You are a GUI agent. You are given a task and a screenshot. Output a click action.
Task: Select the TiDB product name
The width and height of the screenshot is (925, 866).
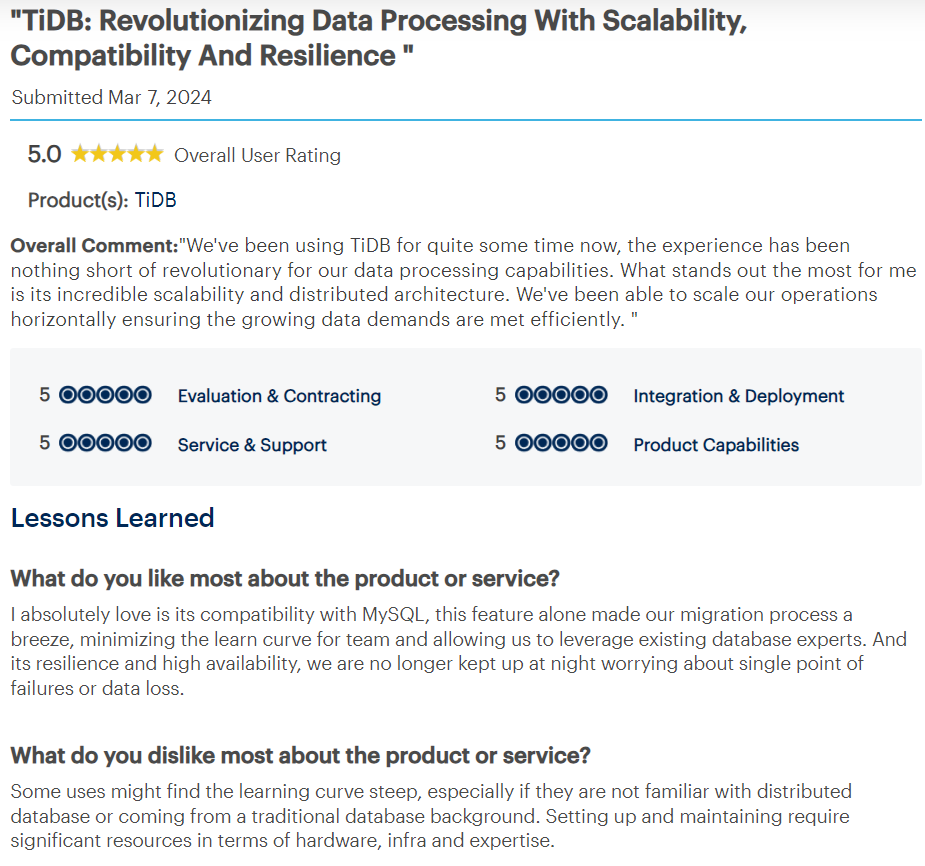coord(155,200)
